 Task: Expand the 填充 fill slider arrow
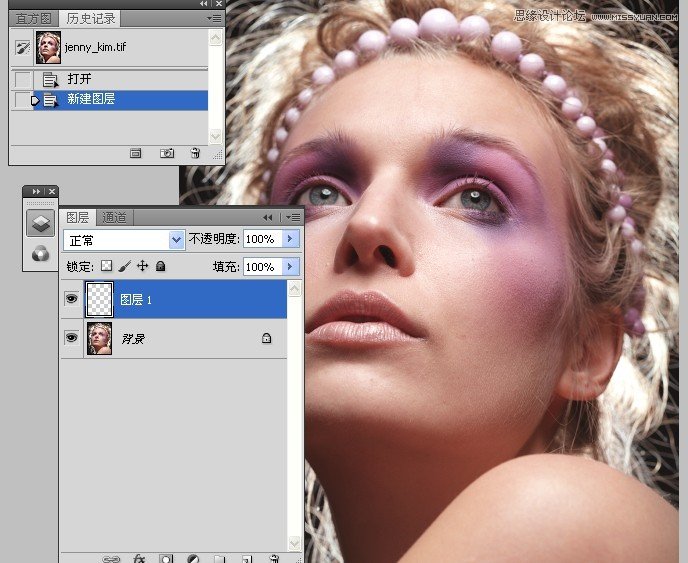click(291, 267)
